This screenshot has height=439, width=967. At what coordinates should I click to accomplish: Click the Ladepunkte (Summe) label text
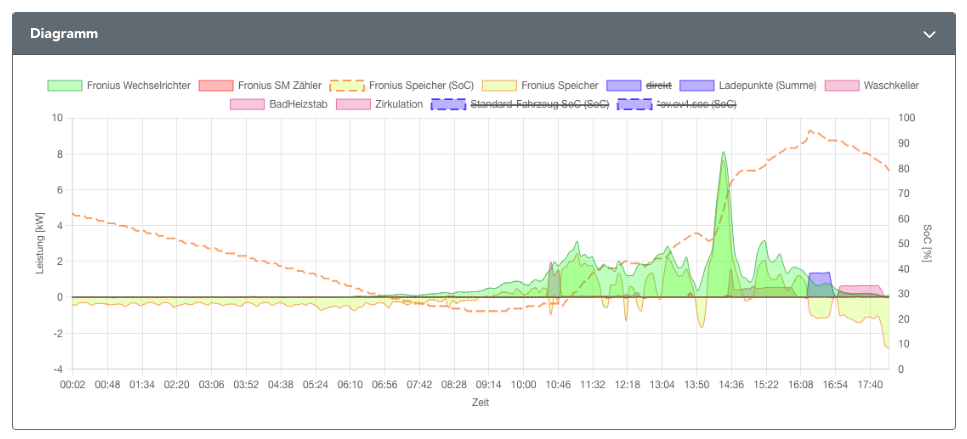pyautogui.click(x=767, y=86)
